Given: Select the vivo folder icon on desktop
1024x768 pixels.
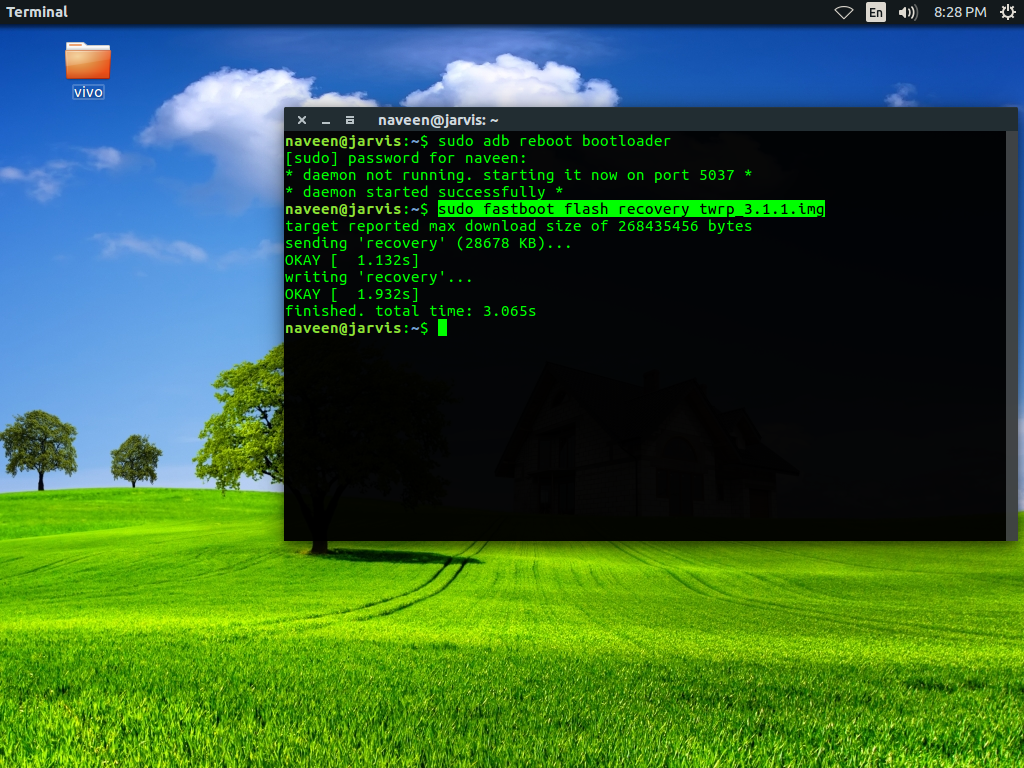Looking at the screenshot, I should point(88,61).
